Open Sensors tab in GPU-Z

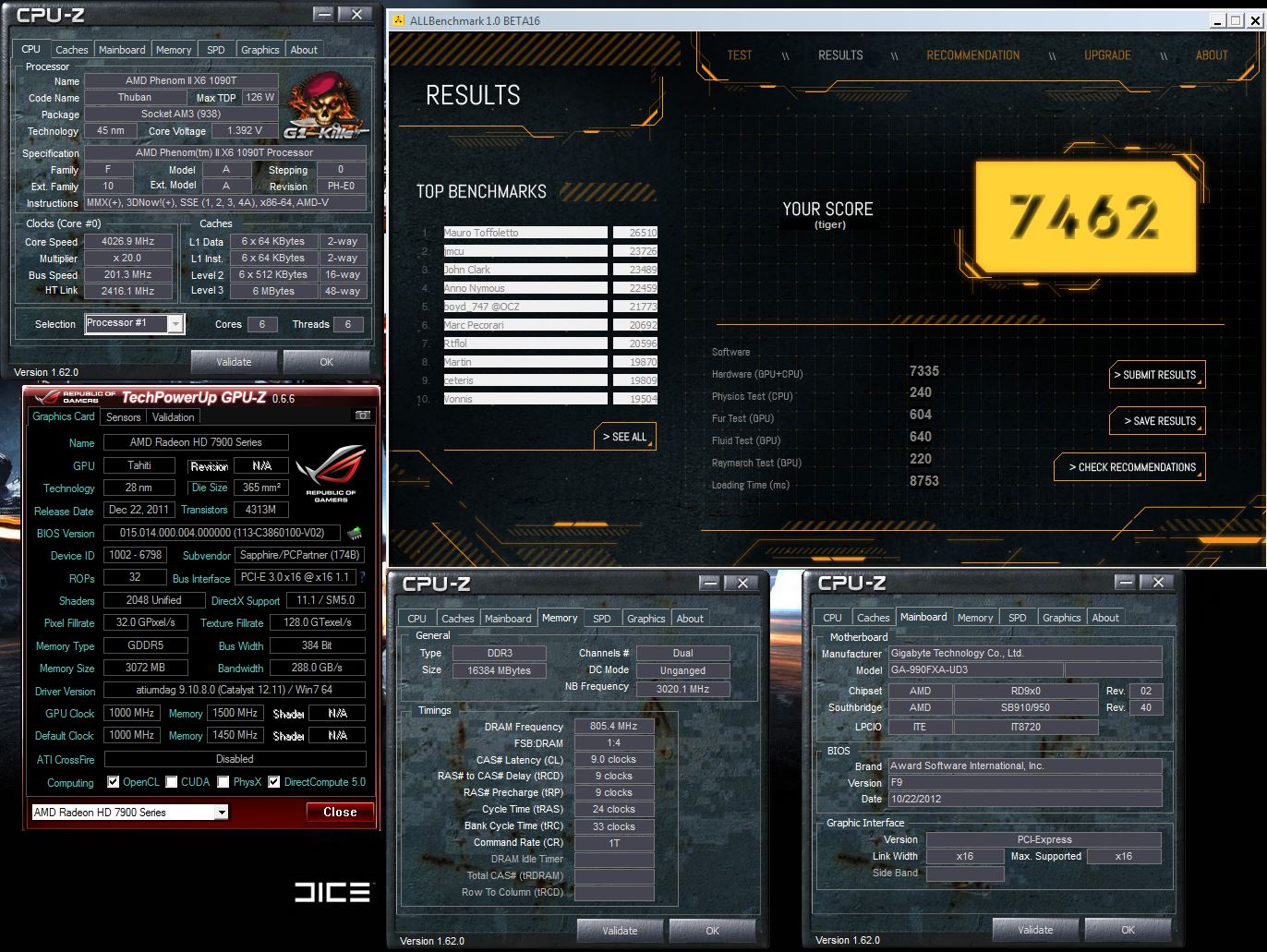point(124,417)
